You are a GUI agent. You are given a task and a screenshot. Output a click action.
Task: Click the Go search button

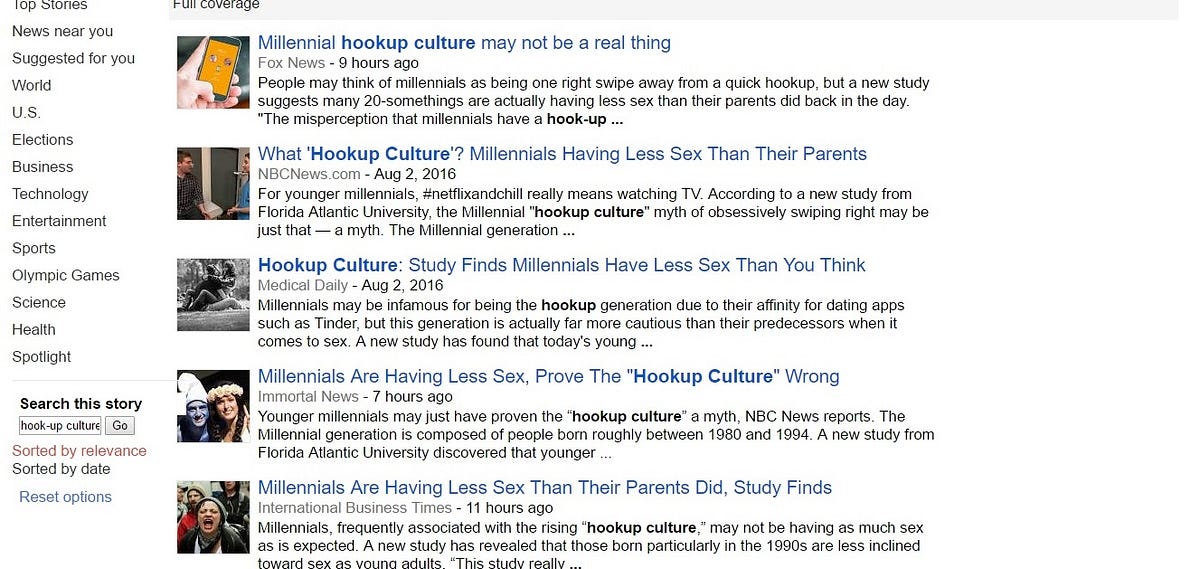120,426
